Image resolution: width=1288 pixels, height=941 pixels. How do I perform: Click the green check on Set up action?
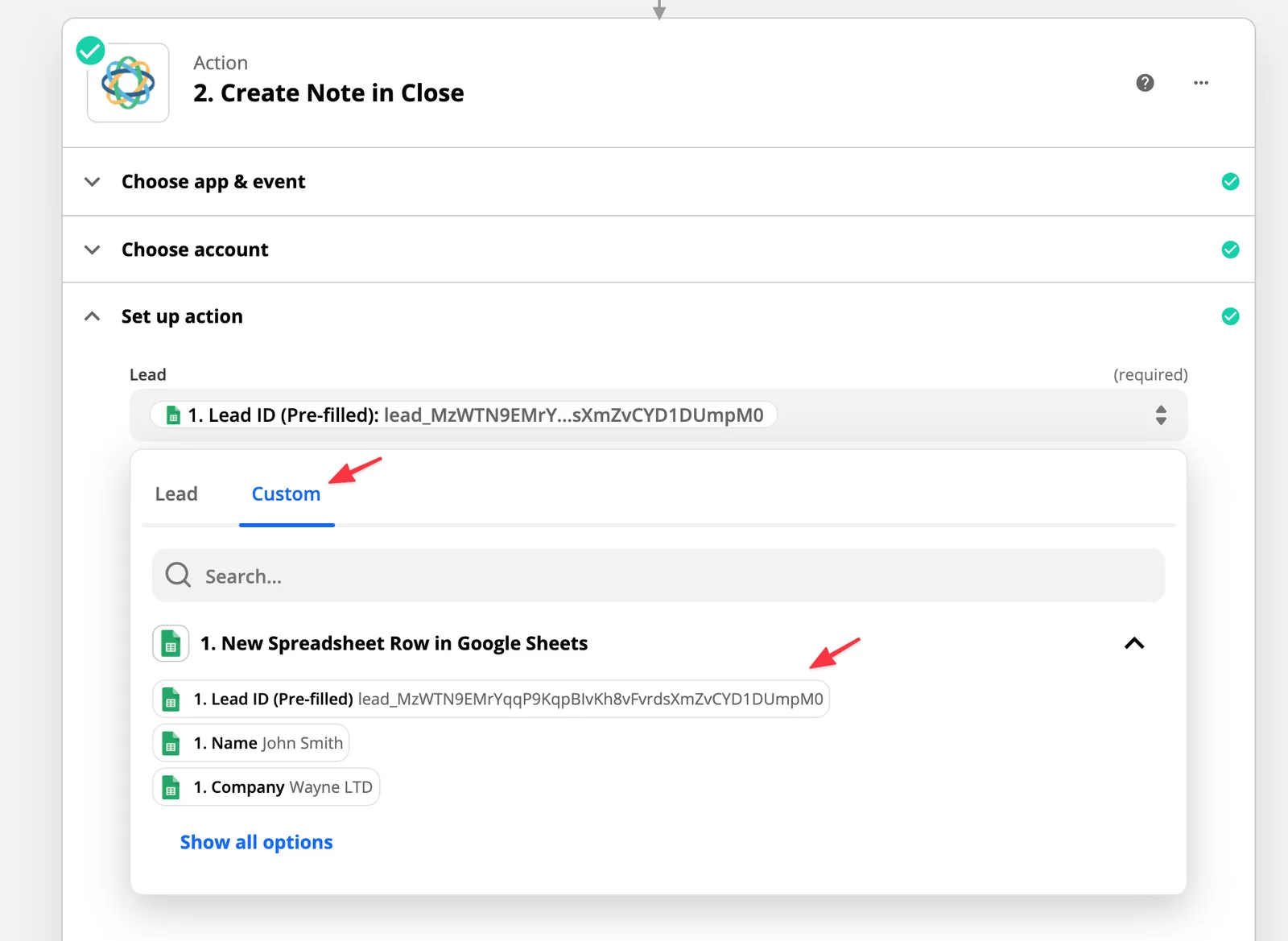pos(1230,316)
